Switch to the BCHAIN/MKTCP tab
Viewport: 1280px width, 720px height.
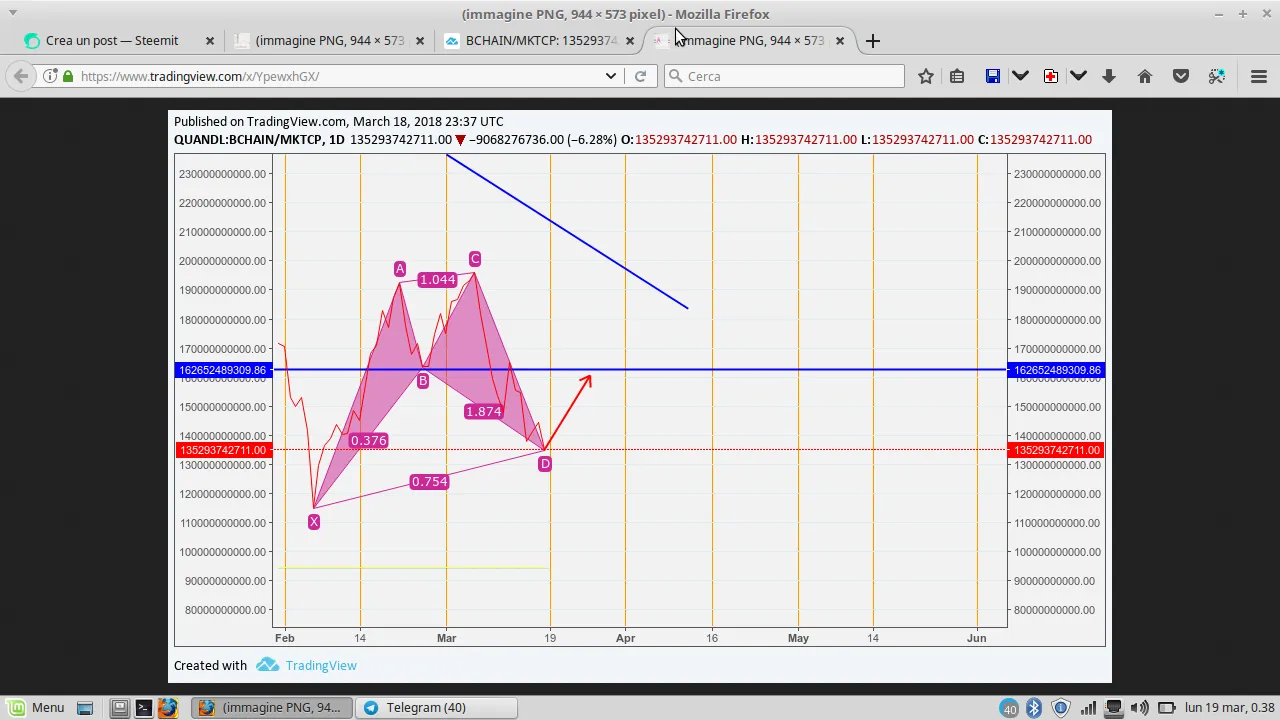(540, 41)
